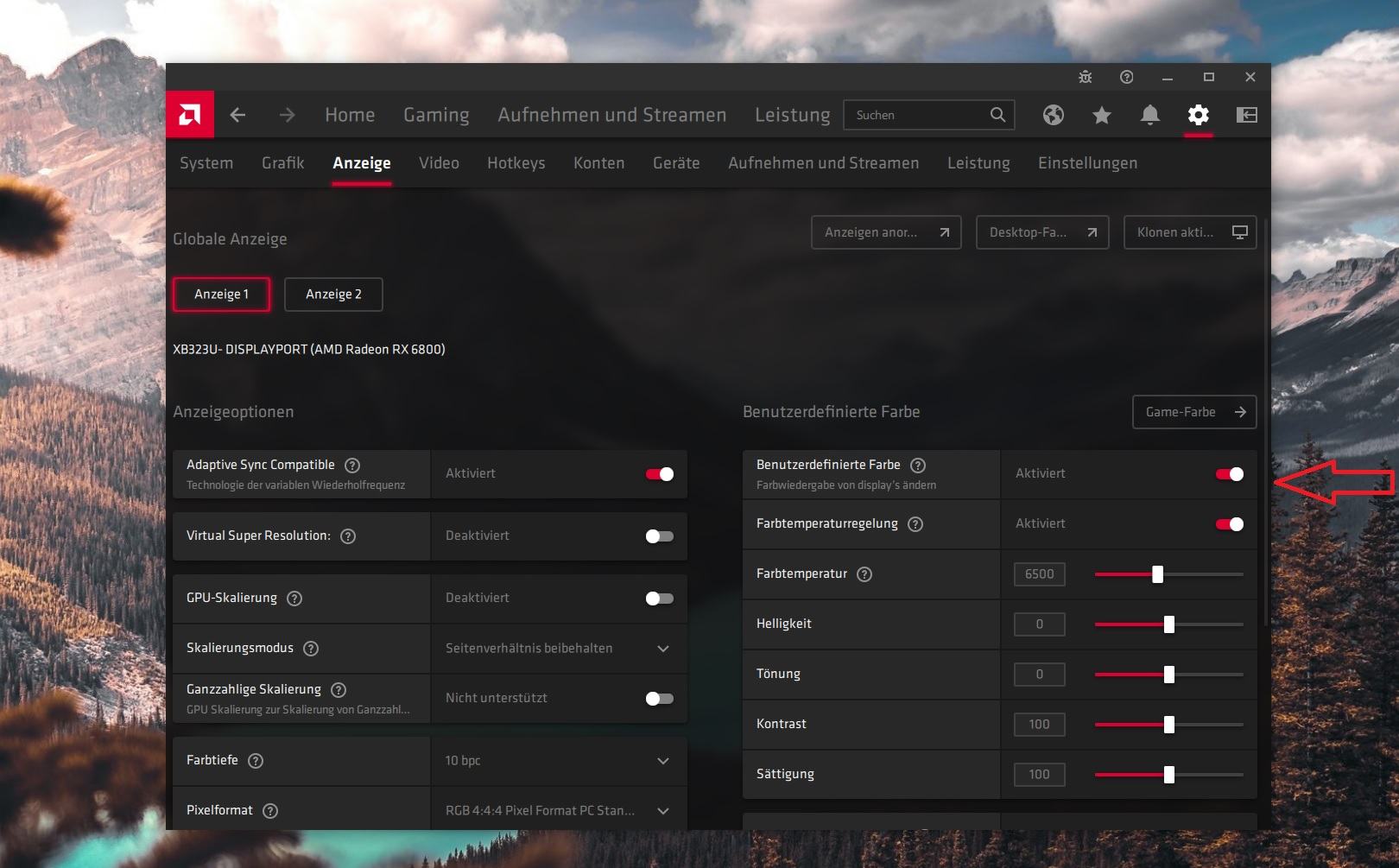Click Klonen aktivieren button

1190,232
